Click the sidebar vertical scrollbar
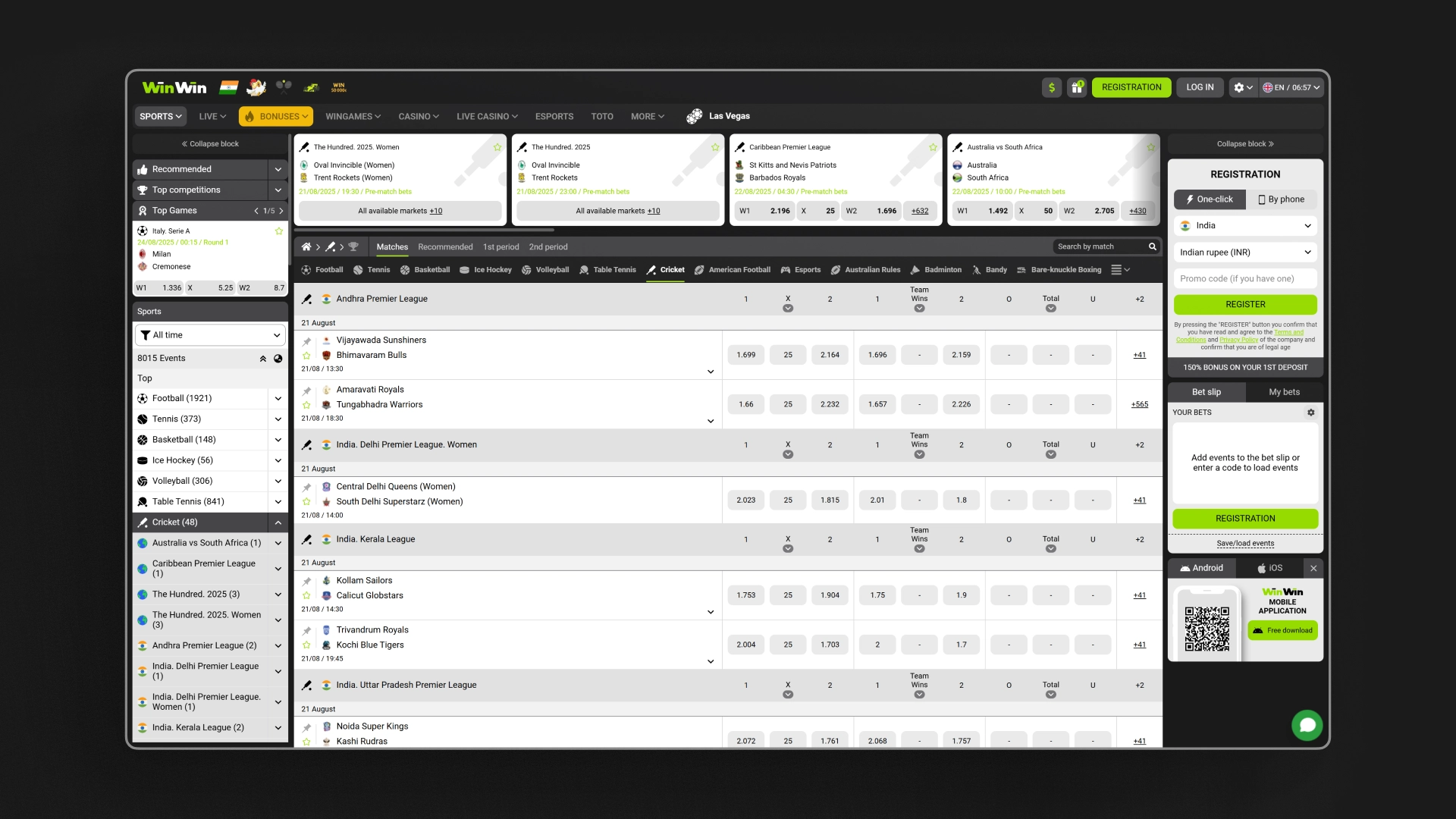The height and width of the screenshot is (819, 1456). tap(290, 200)
